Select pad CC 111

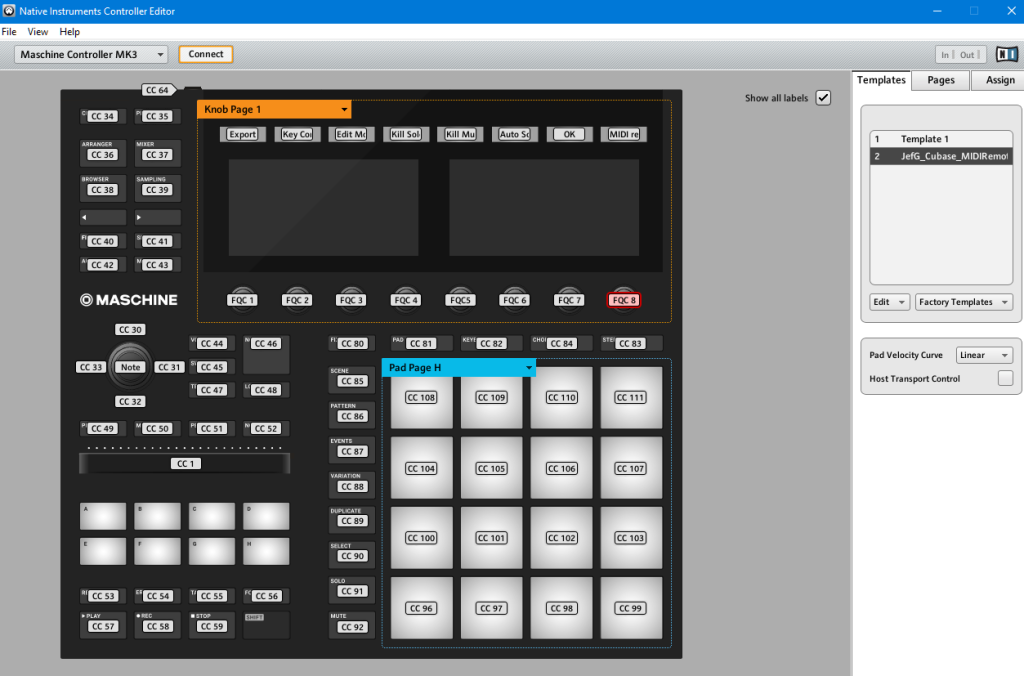click(631, 397)
